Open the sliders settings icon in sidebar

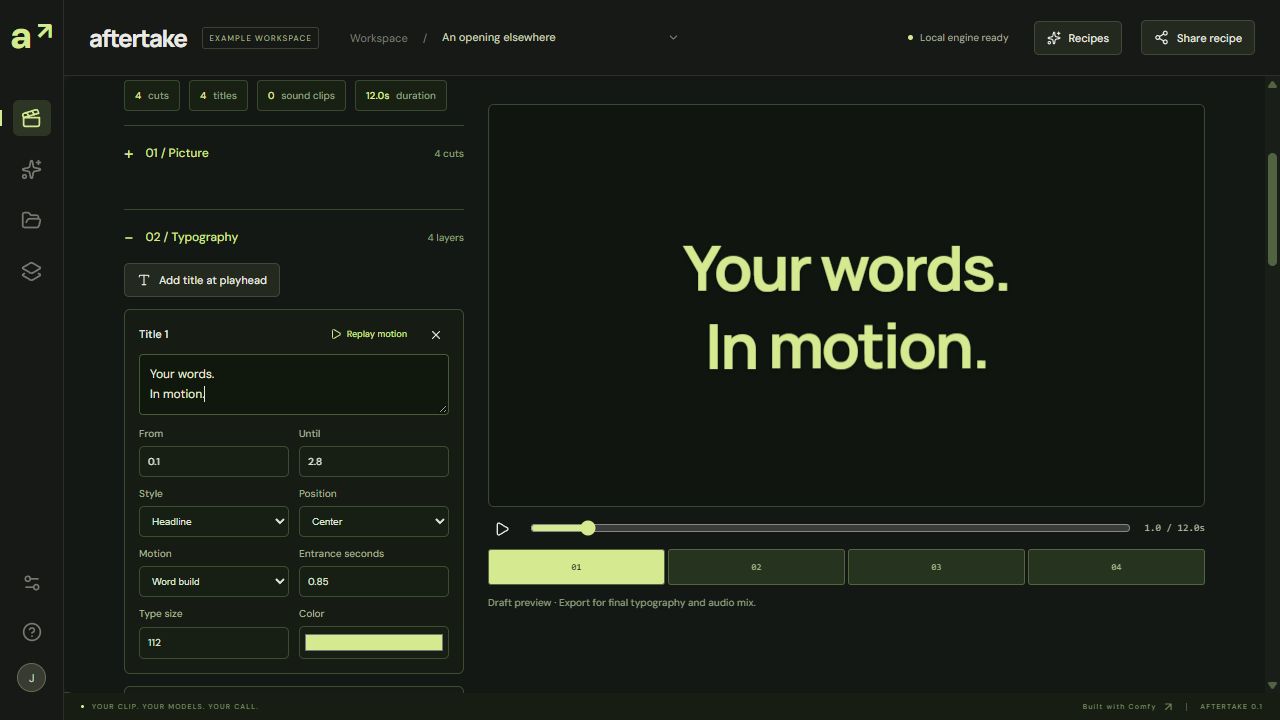[31, 583]
